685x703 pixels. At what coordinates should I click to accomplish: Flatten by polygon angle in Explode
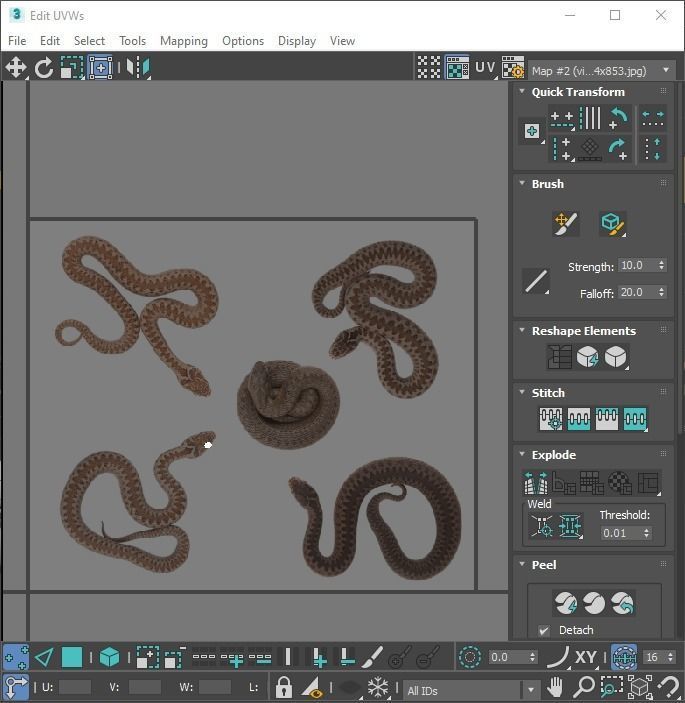click(564, 483)
